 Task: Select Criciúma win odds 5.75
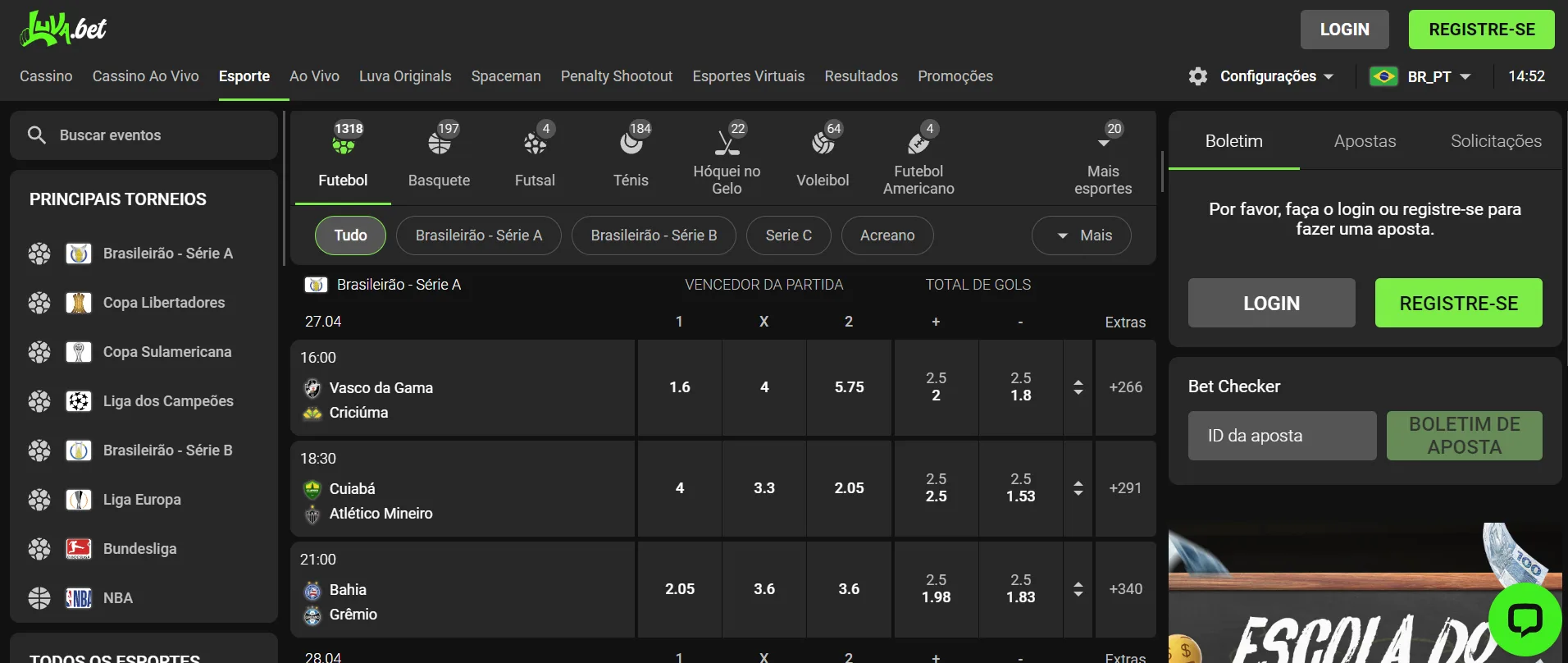pyautogui.click(x=849, y=387)
